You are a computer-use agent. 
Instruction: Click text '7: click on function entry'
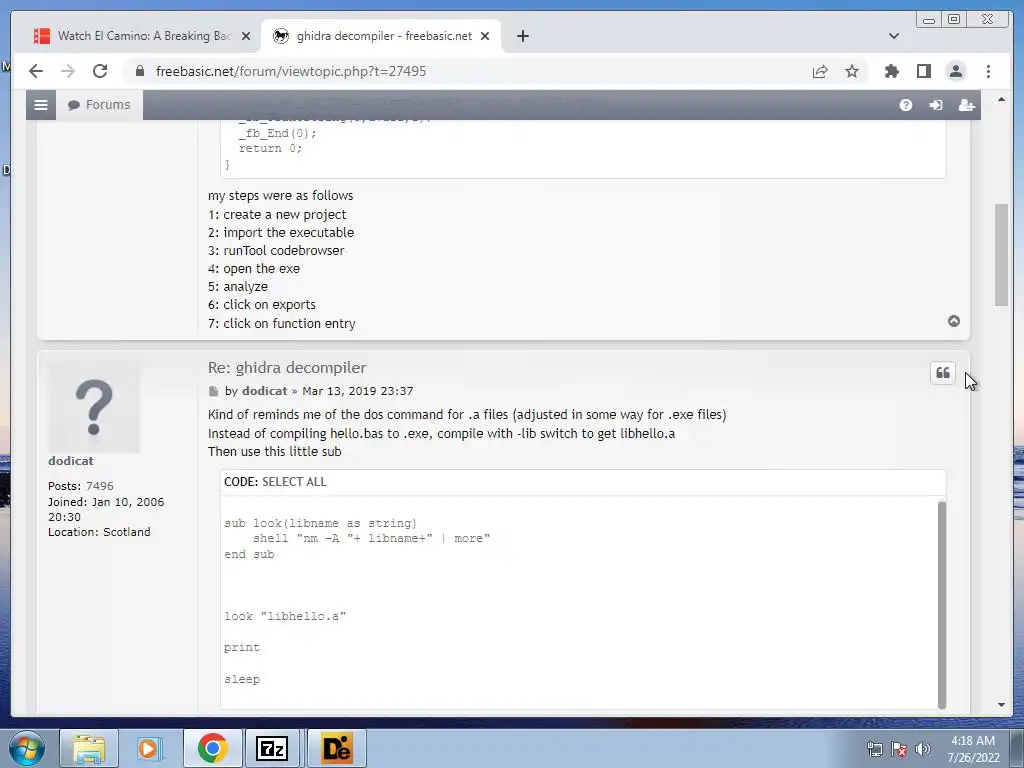281,323
